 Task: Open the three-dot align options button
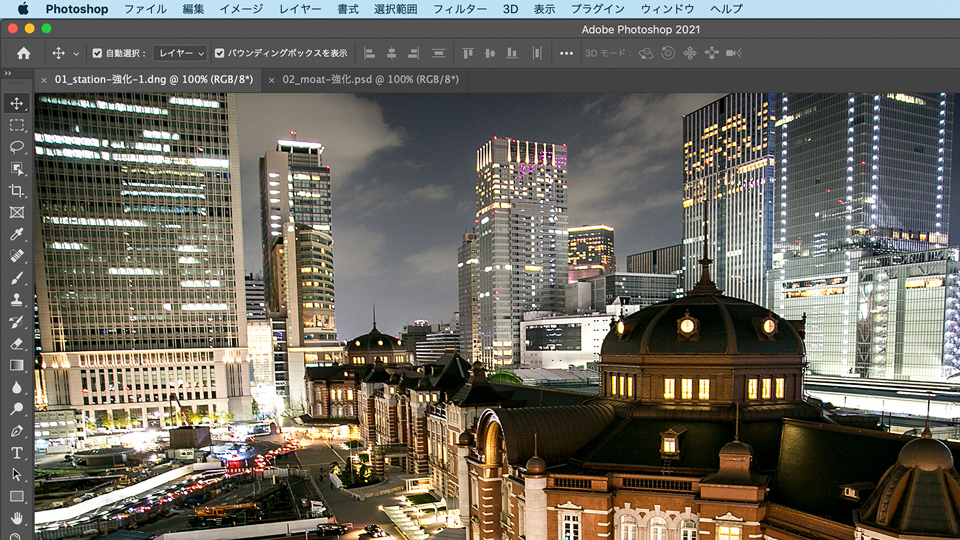[566, 53]
